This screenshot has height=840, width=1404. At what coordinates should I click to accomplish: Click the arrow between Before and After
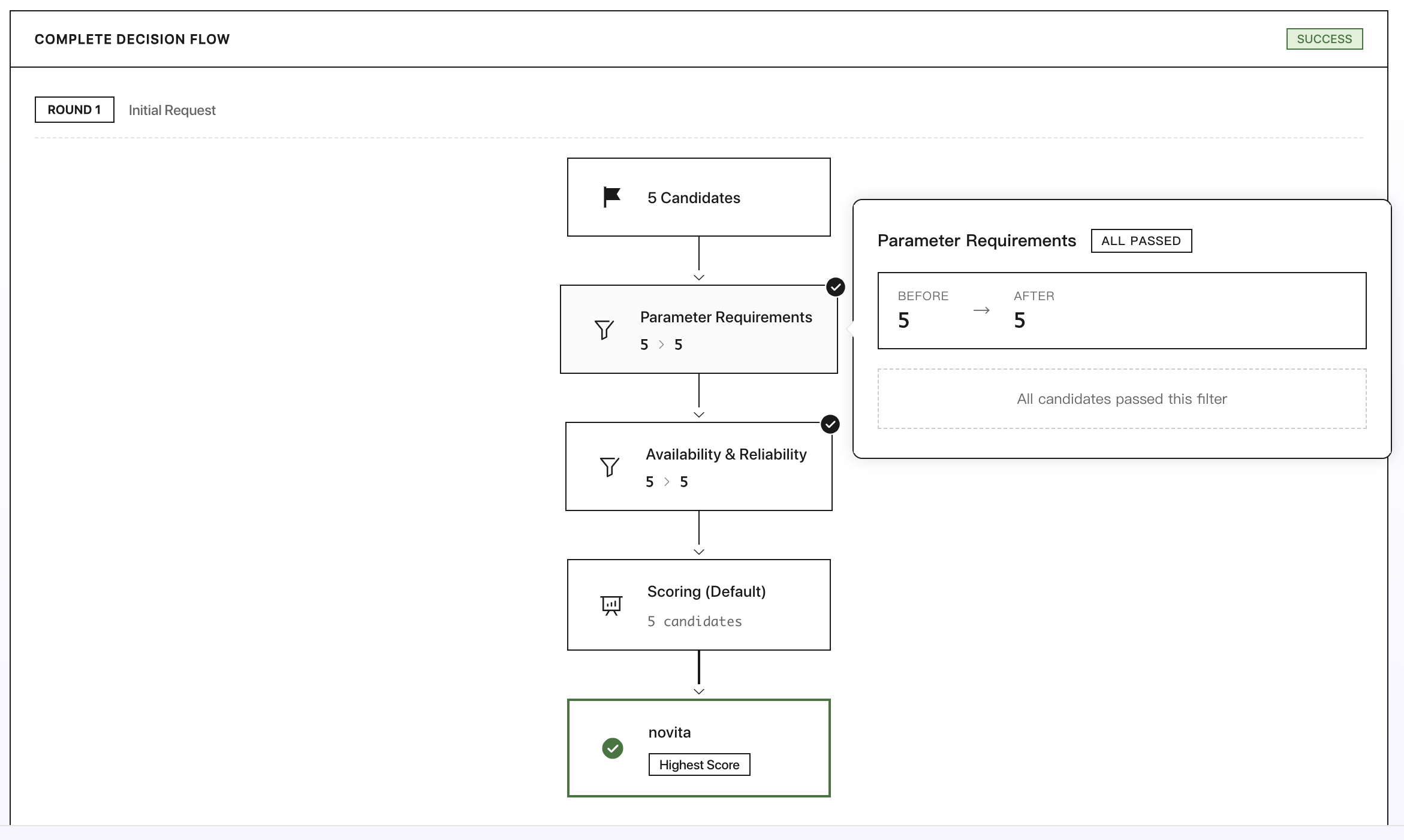[x=981, y=310]
